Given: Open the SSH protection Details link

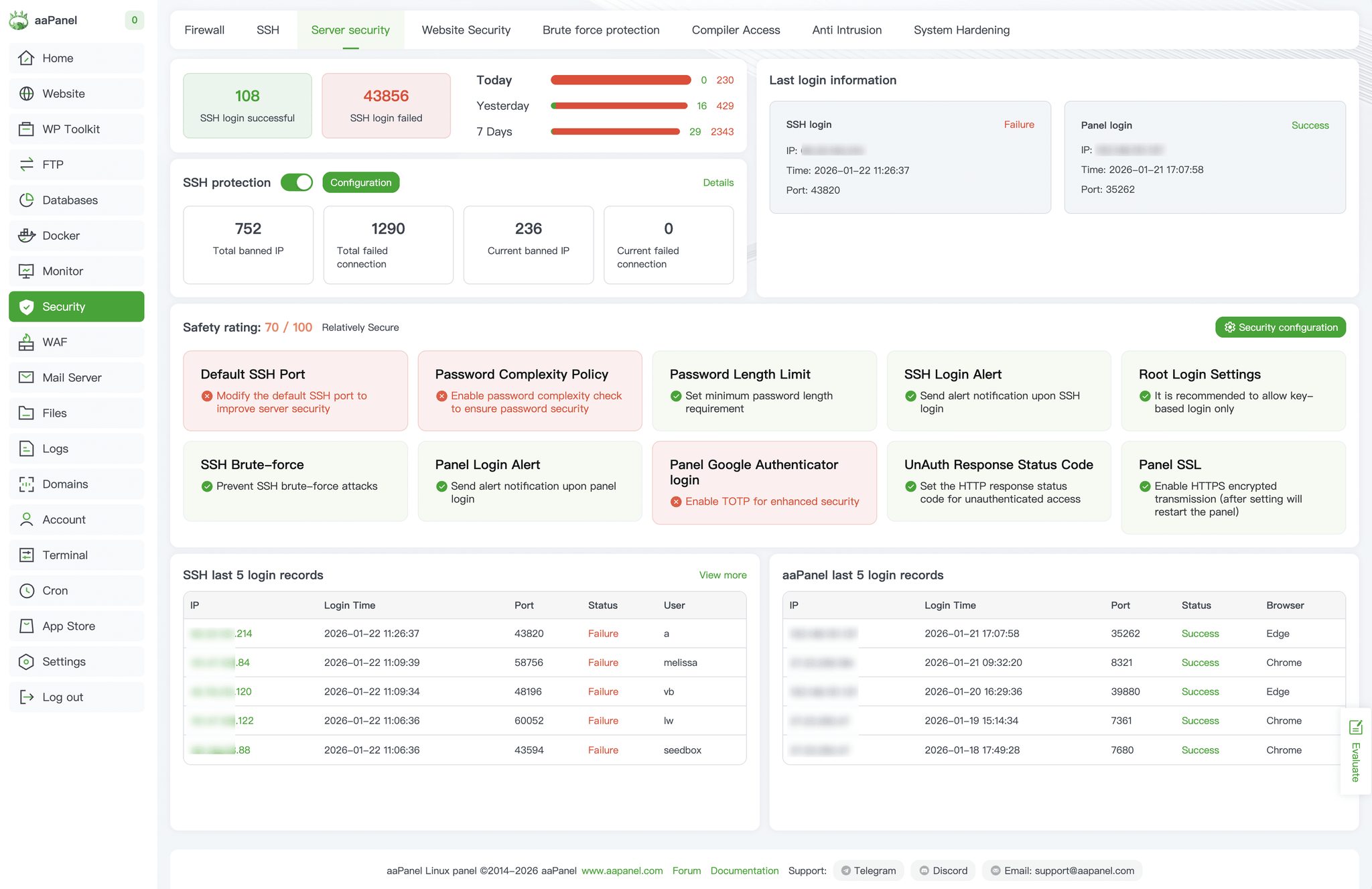Looking at the screenshot, I should coord(718,182).
